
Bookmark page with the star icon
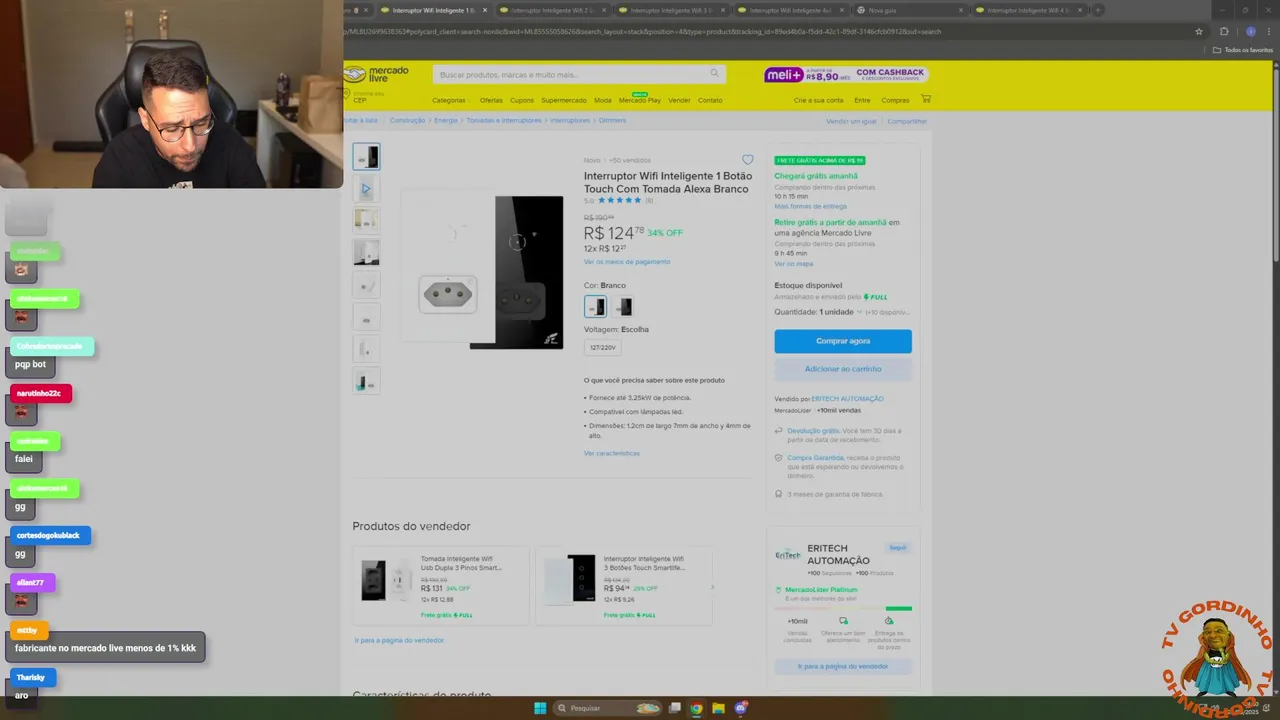tap(1199, 31)
